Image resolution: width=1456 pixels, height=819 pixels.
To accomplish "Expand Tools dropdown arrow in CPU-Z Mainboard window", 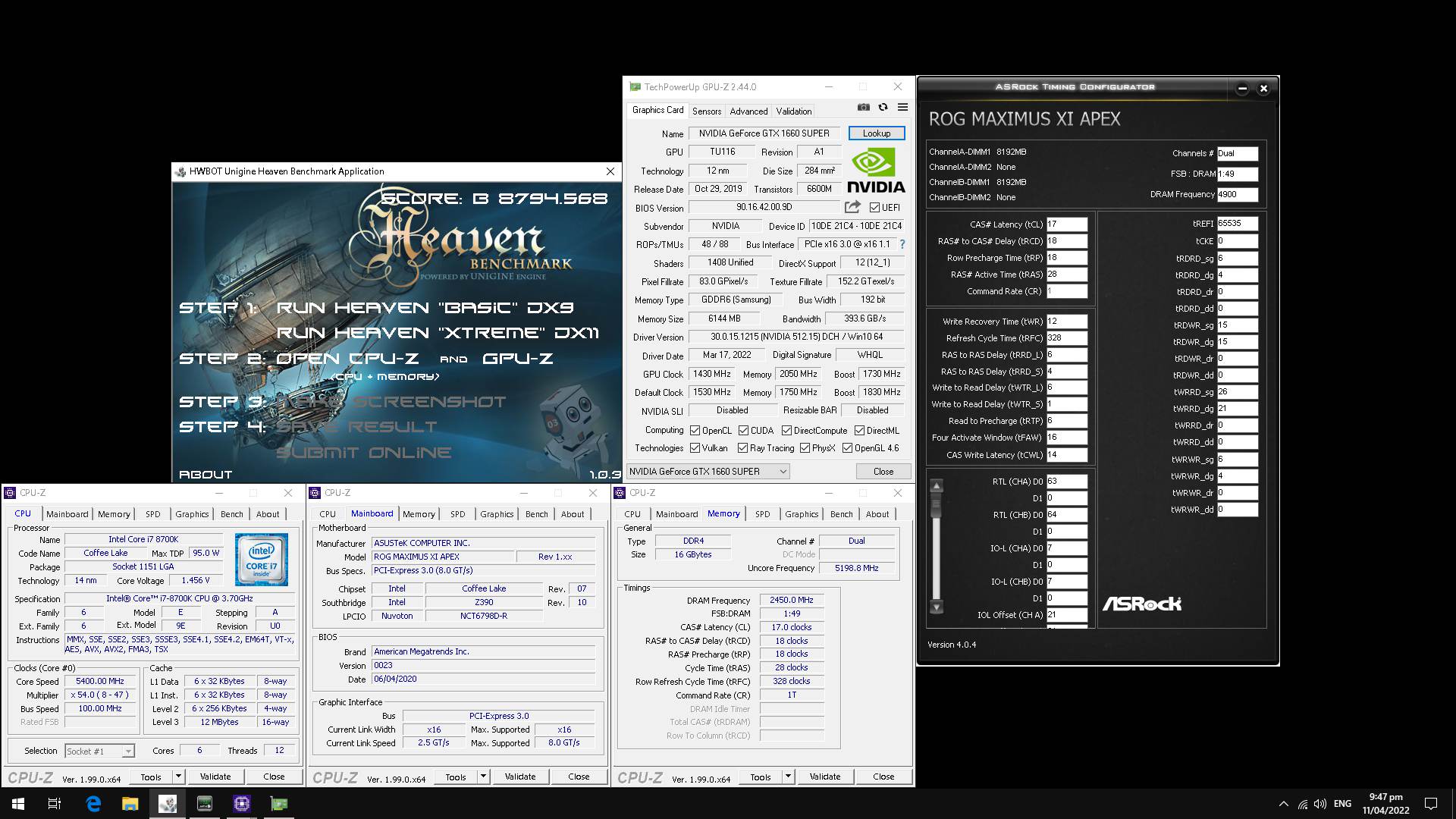I will [483, 777].
